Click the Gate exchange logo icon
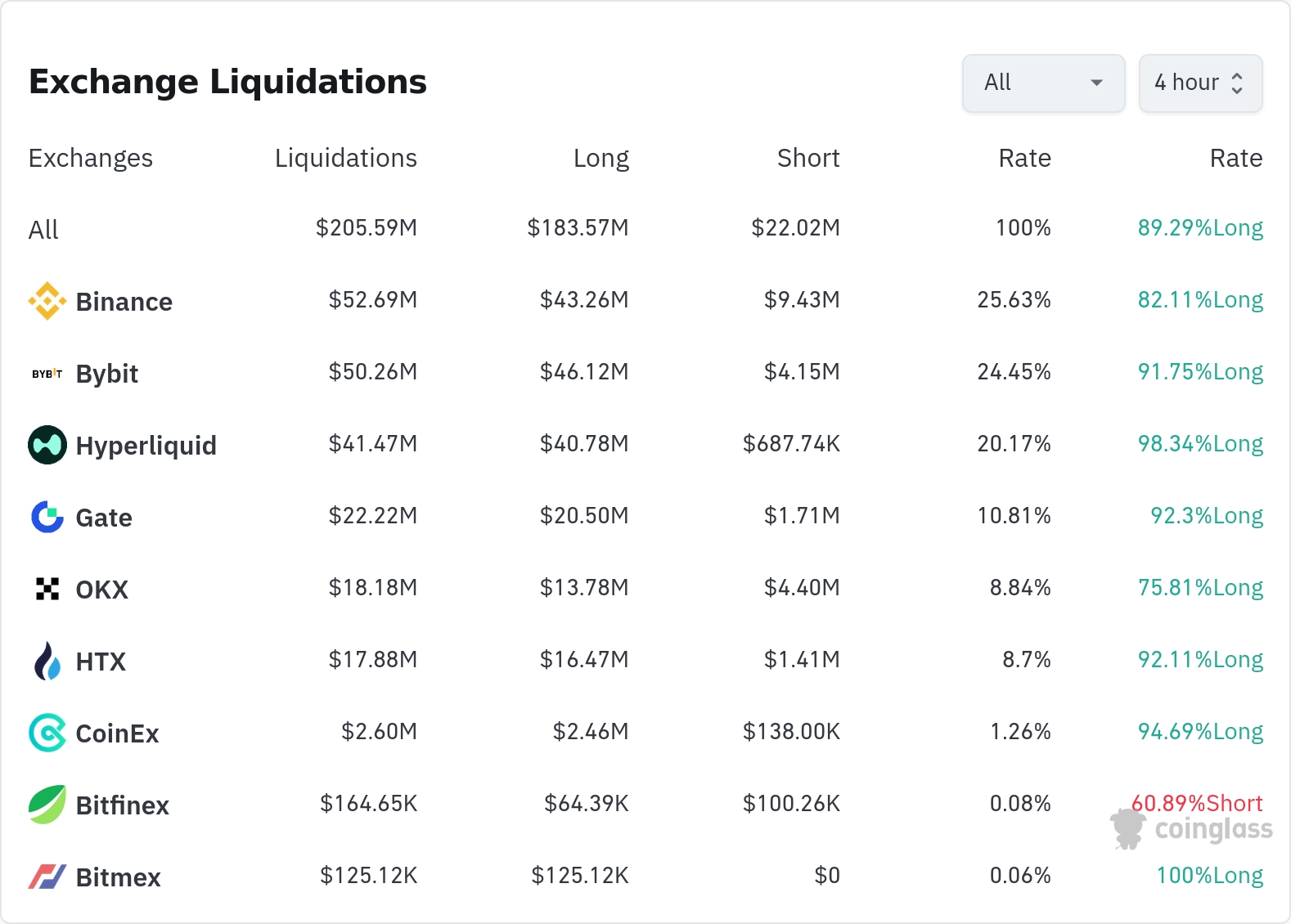 coord(47,517)
